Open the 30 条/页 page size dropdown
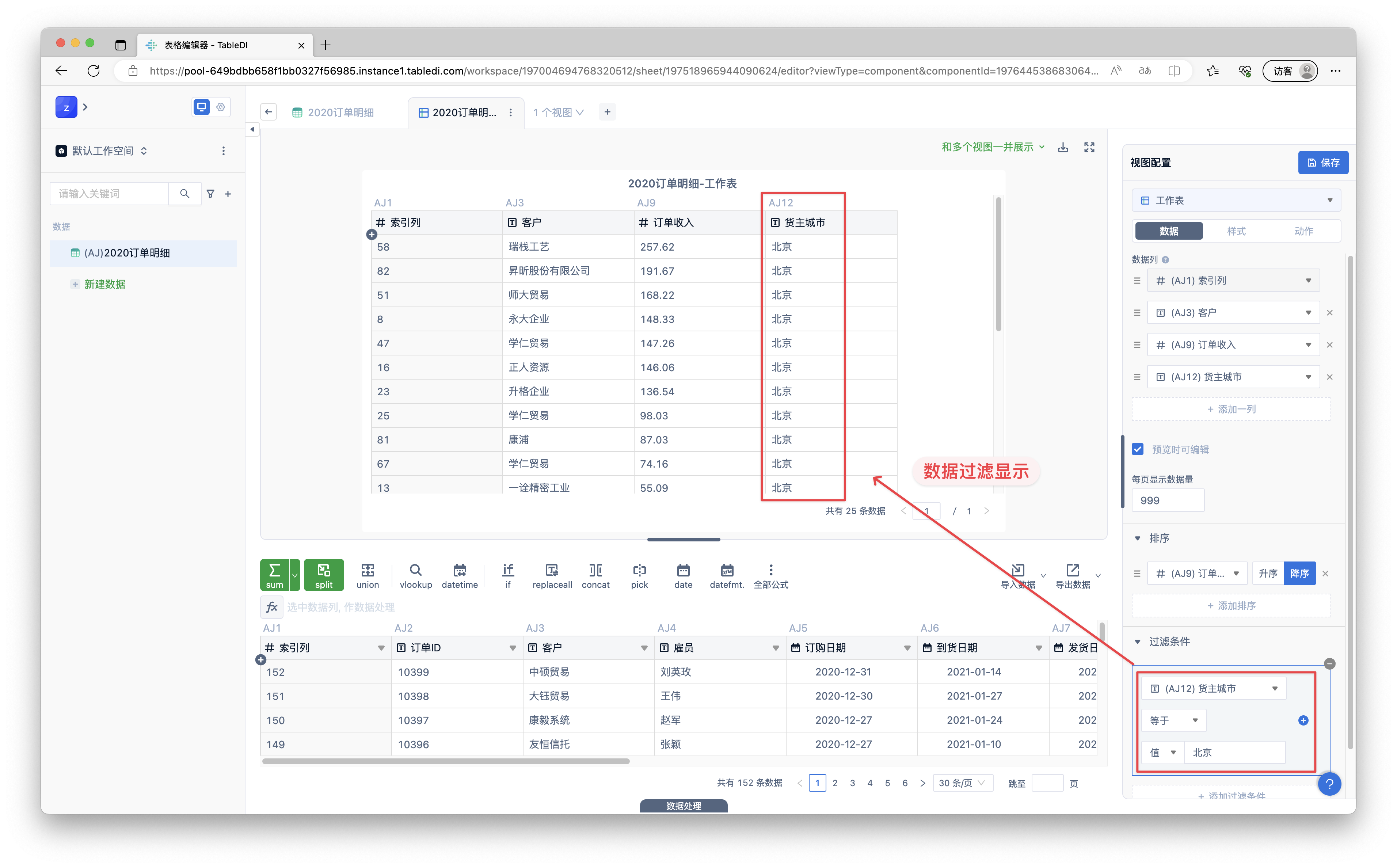This screenshot has height=868, width=1397. [x=963, y=783]
